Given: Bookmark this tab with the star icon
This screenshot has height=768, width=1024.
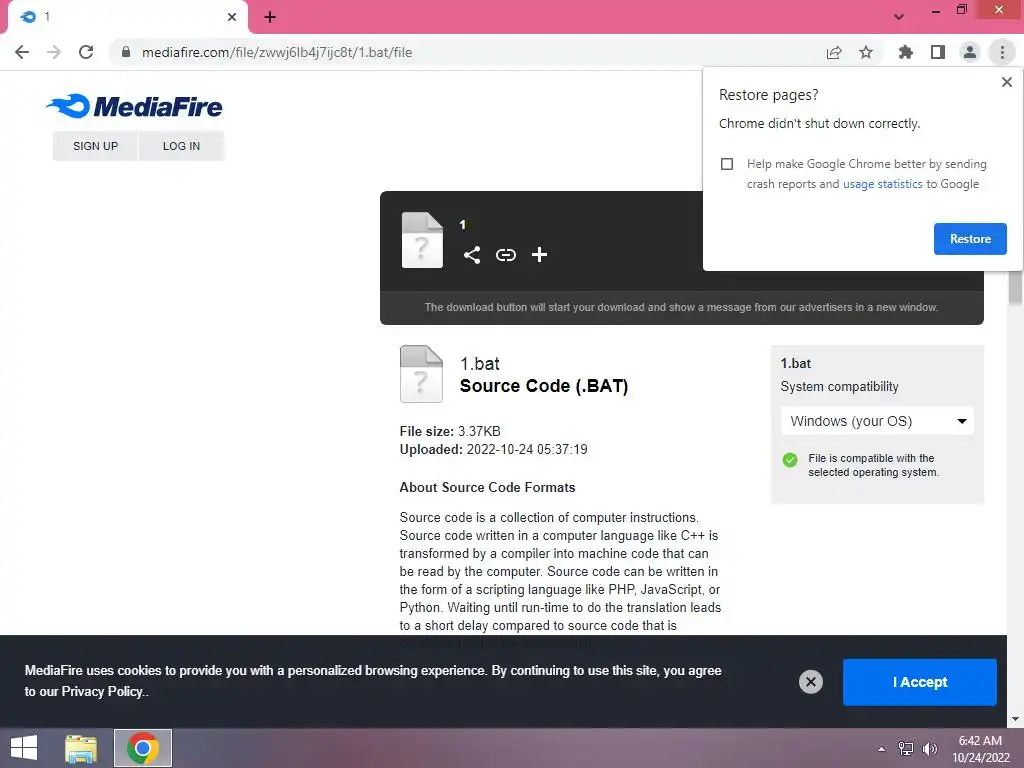Looking at the screenshot, I should 866,52.
